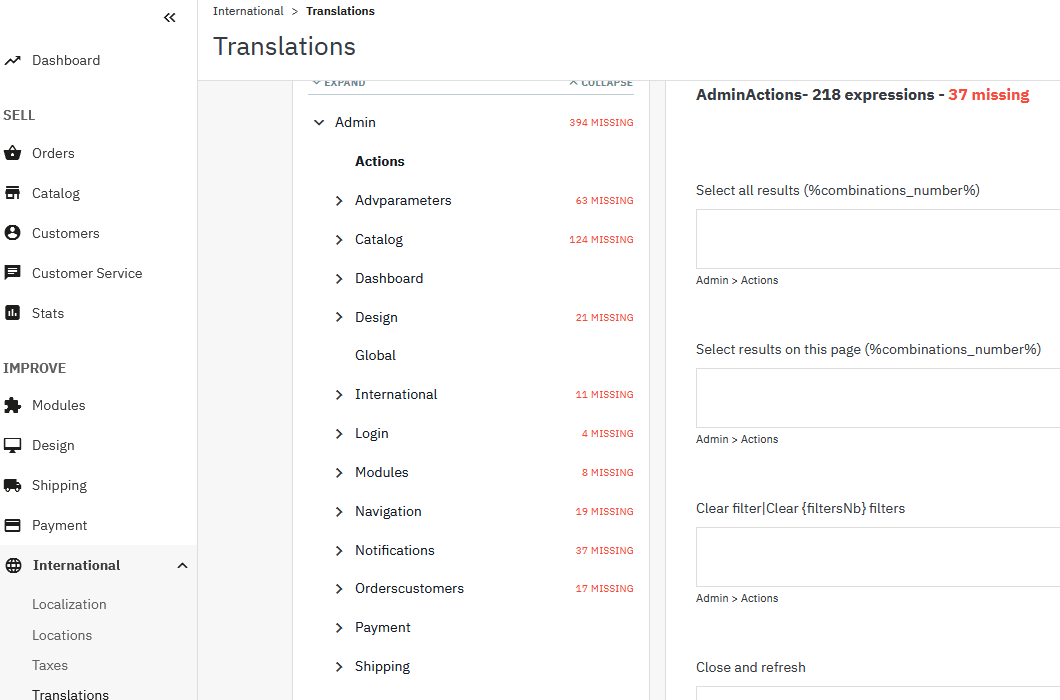This screenshot has width=1060, height=700.
Task: Click the Payment credit card icon
Action: coord(12,525)
